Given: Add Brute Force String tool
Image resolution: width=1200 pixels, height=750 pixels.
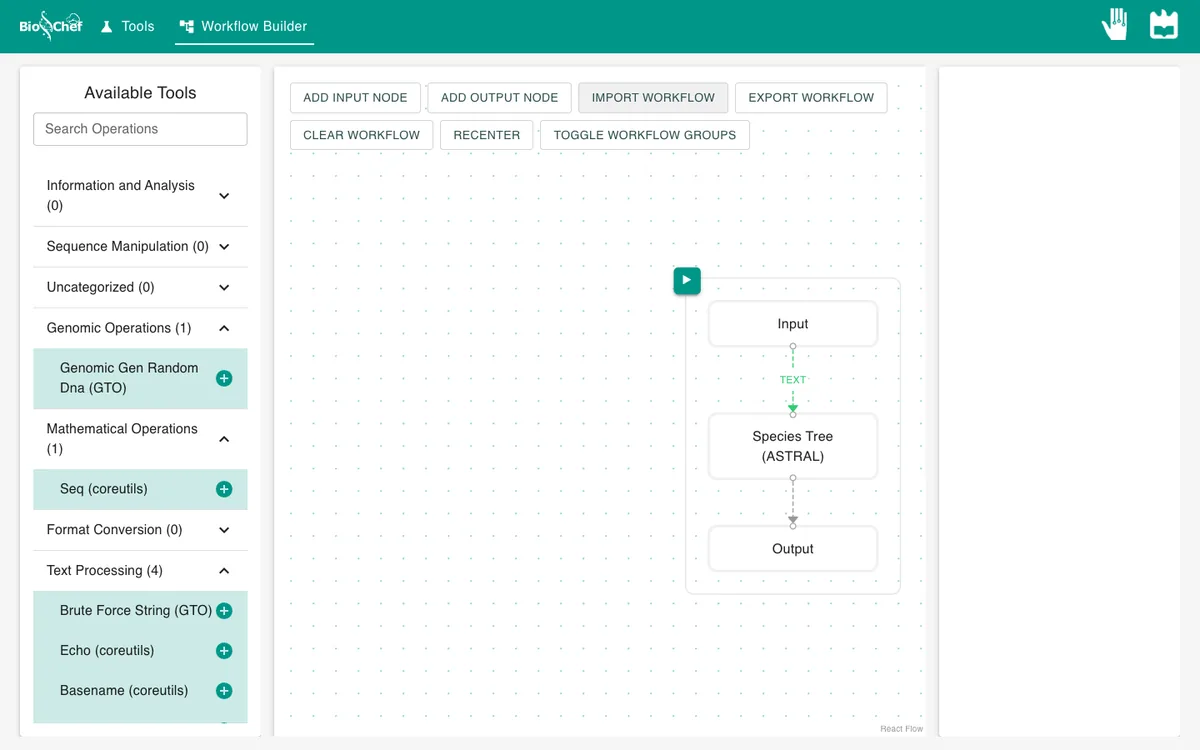Looking at the screenshot, I should click(224, 611).
